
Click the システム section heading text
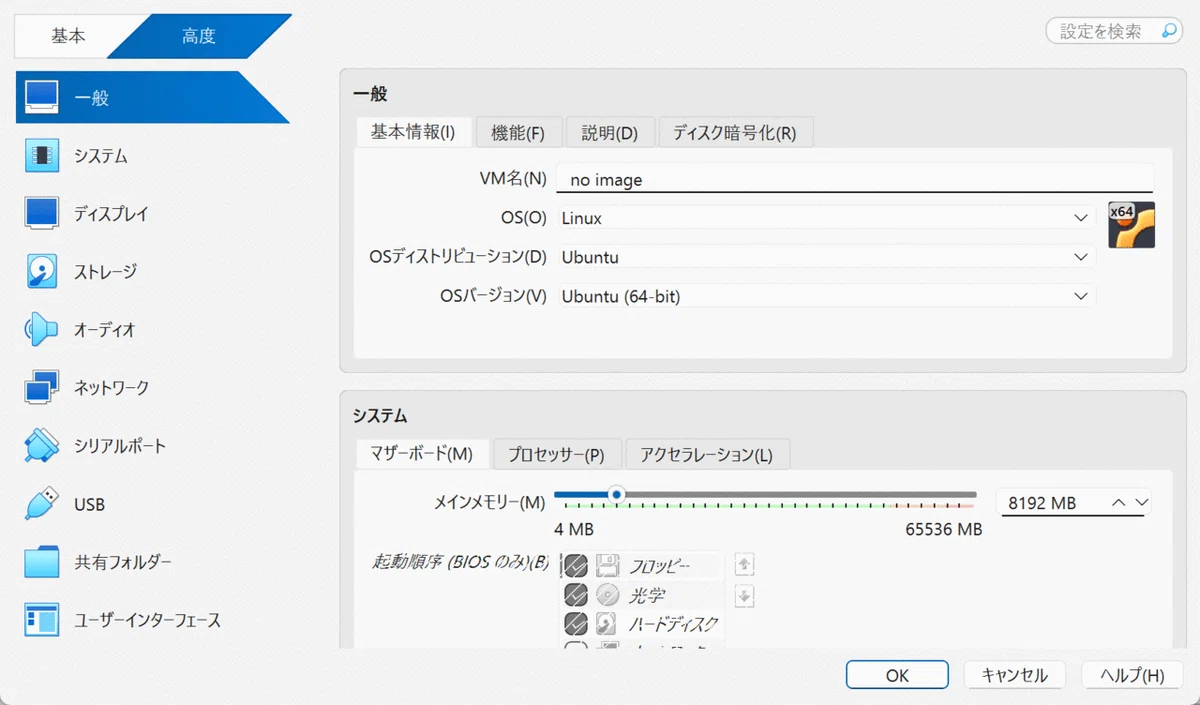coord(380,415)
